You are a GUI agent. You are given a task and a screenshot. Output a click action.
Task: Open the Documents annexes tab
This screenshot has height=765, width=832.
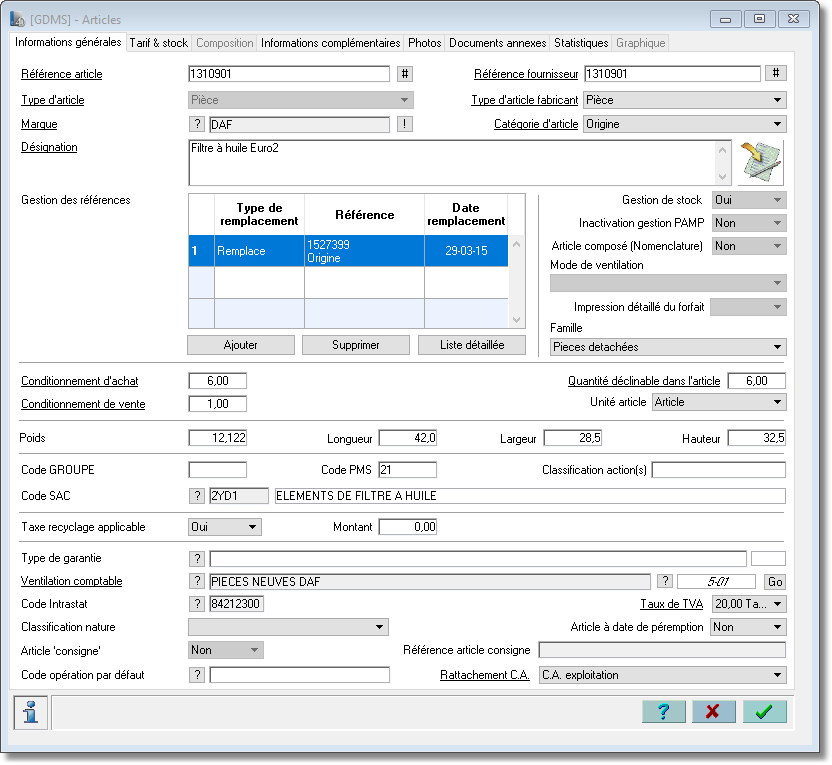click(497, 43)
